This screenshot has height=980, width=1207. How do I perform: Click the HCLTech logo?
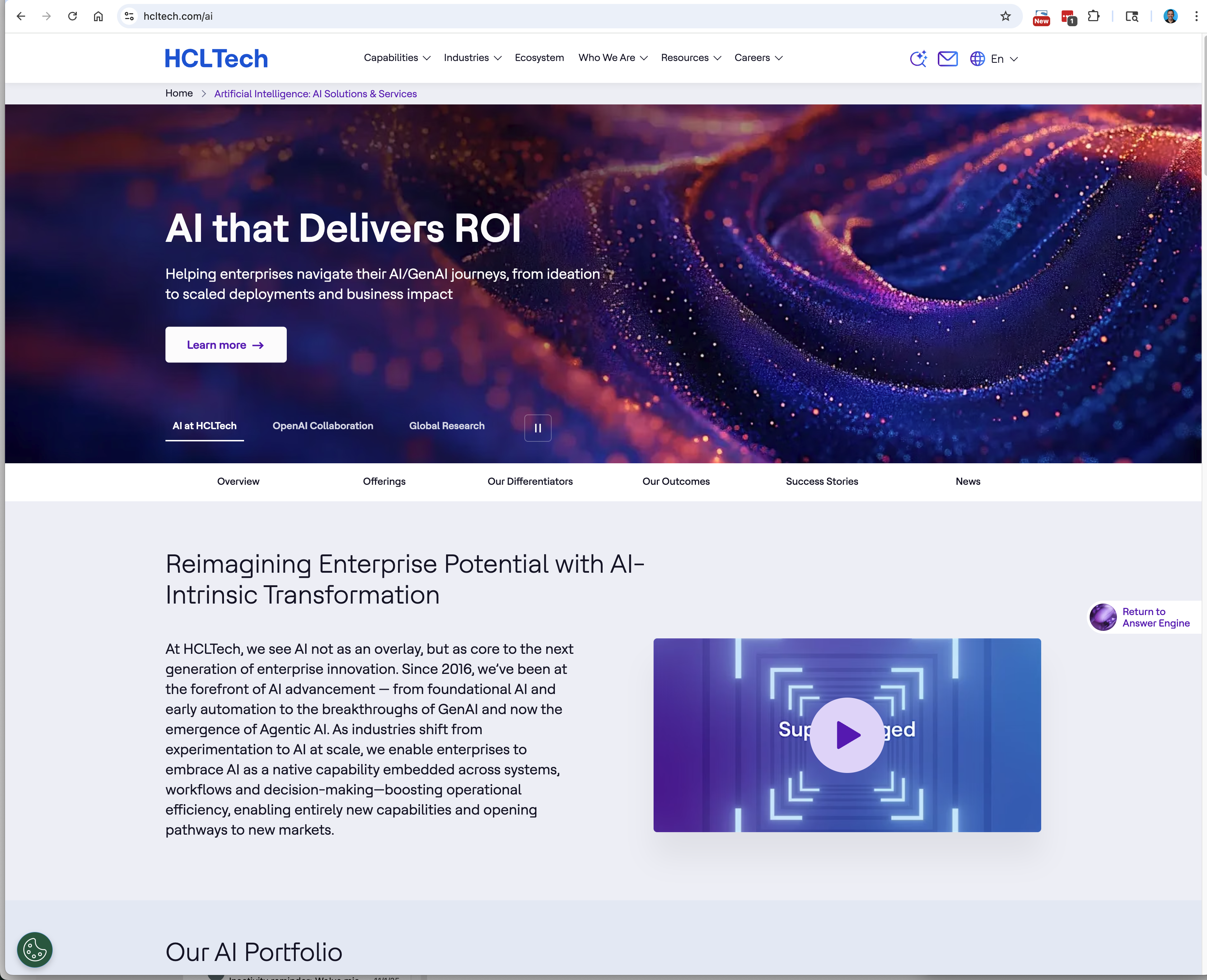point(216,59)
